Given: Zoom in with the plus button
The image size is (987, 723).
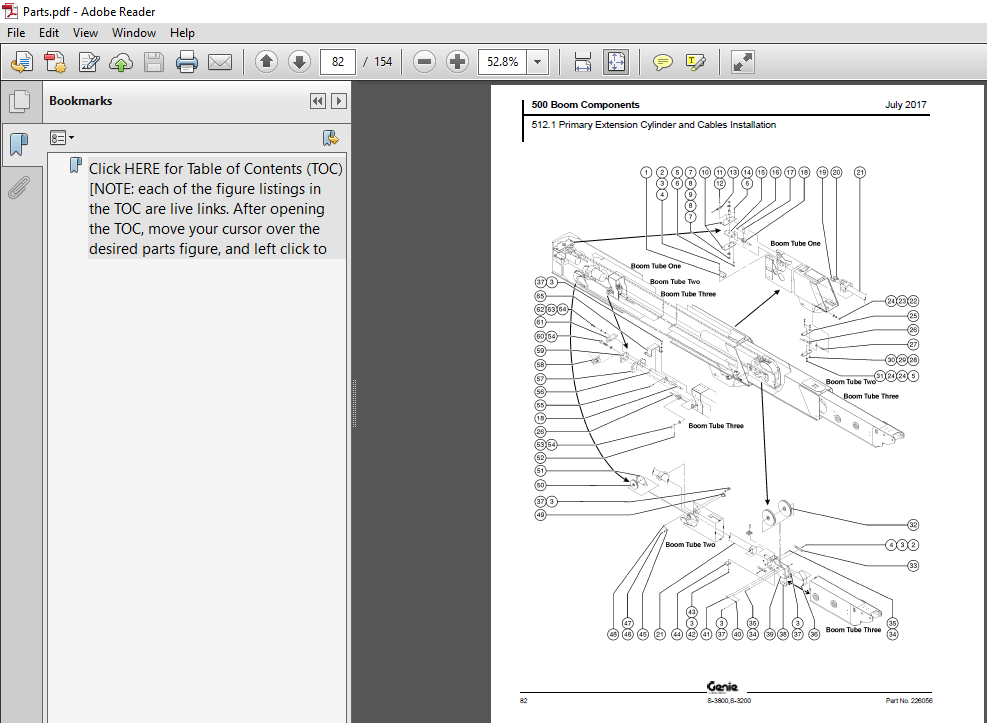Looking at the screenshot, I should pos(458,62).
